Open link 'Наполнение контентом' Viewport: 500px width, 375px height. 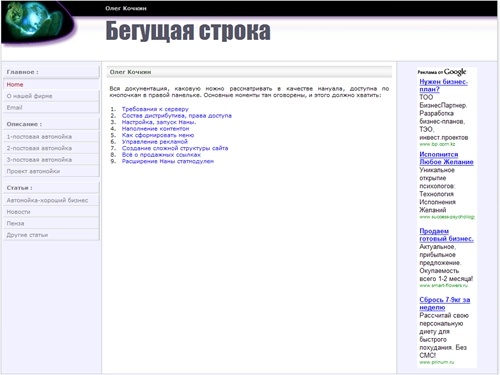pyautogui.click(x=155, y=129)
